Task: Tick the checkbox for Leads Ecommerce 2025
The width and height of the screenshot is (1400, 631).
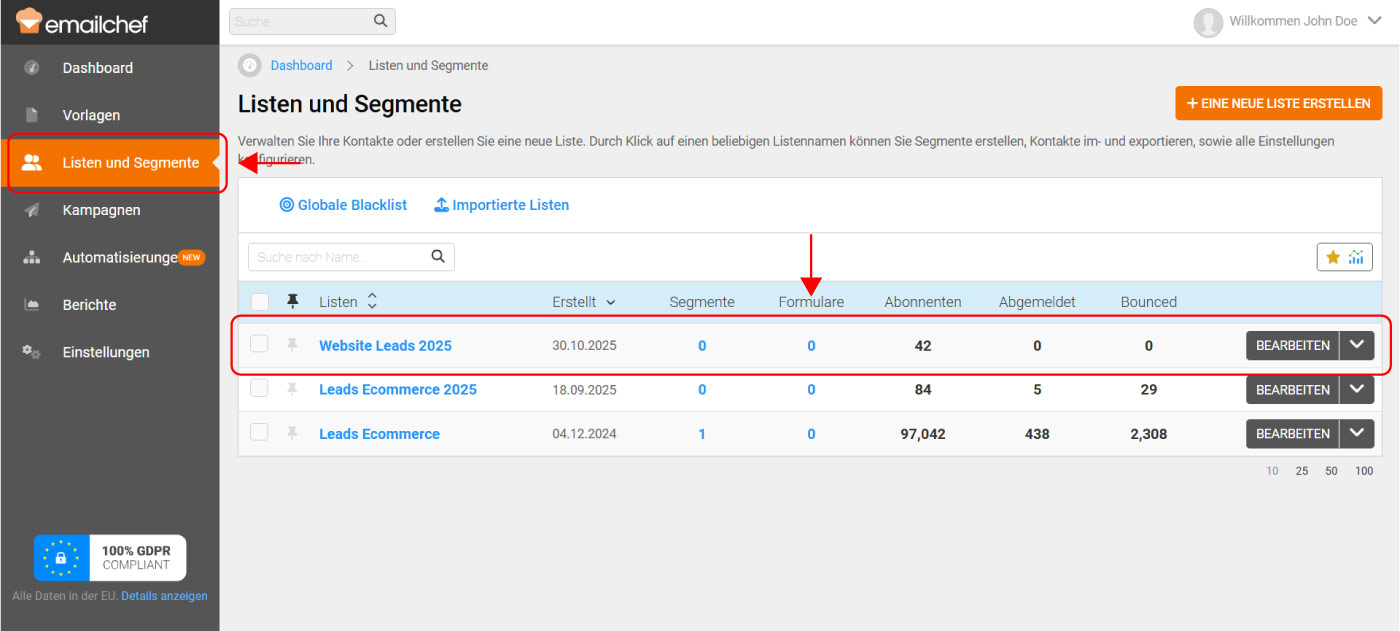Action: click(259, 389)
